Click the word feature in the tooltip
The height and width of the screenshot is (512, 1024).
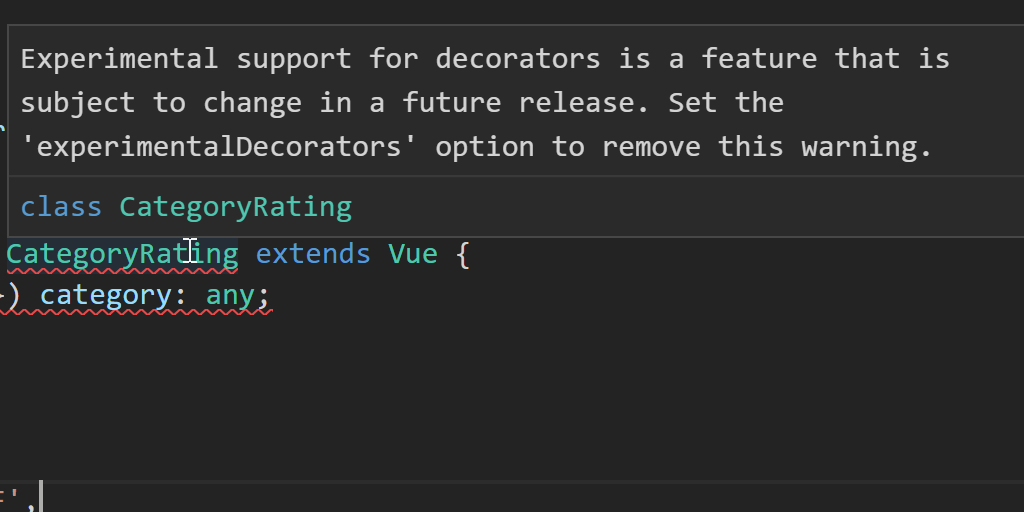click(x=759, y=59)
